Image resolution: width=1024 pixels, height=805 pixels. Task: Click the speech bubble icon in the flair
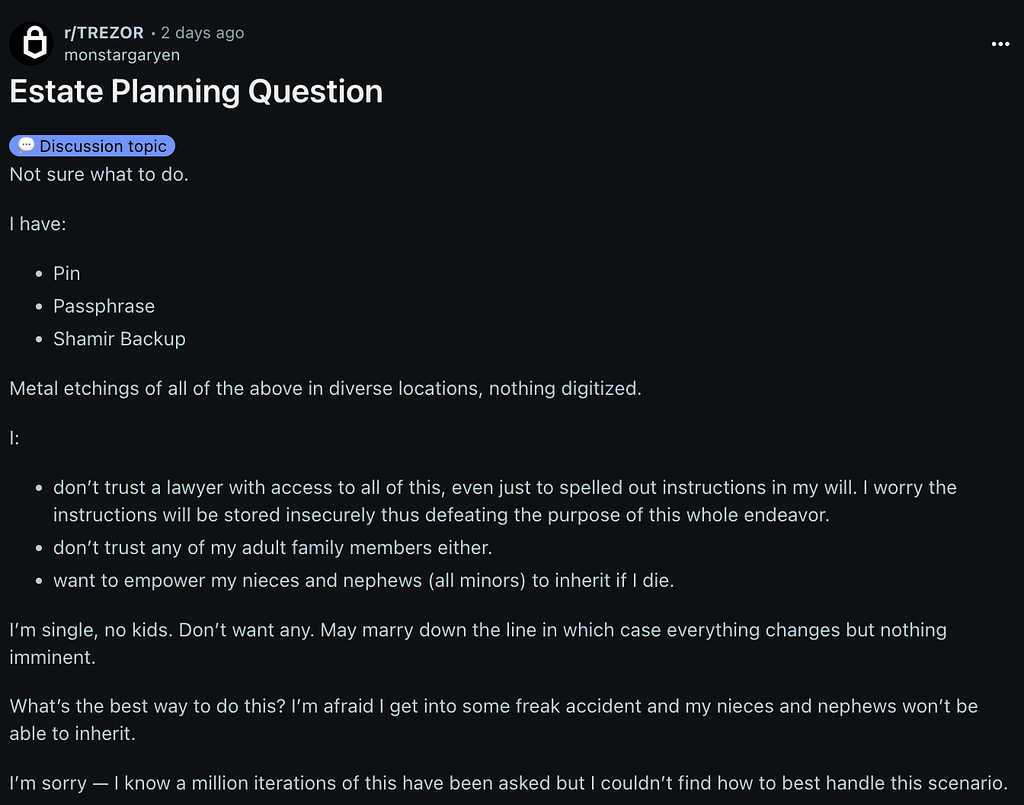(x=26, y=145)
